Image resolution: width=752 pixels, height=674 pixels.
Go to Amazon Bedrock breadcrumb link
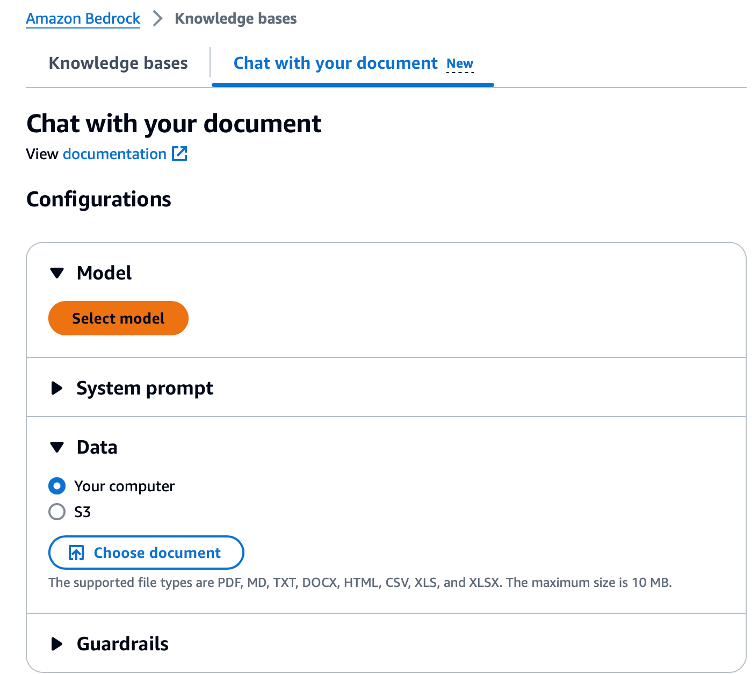pos(82,19)
